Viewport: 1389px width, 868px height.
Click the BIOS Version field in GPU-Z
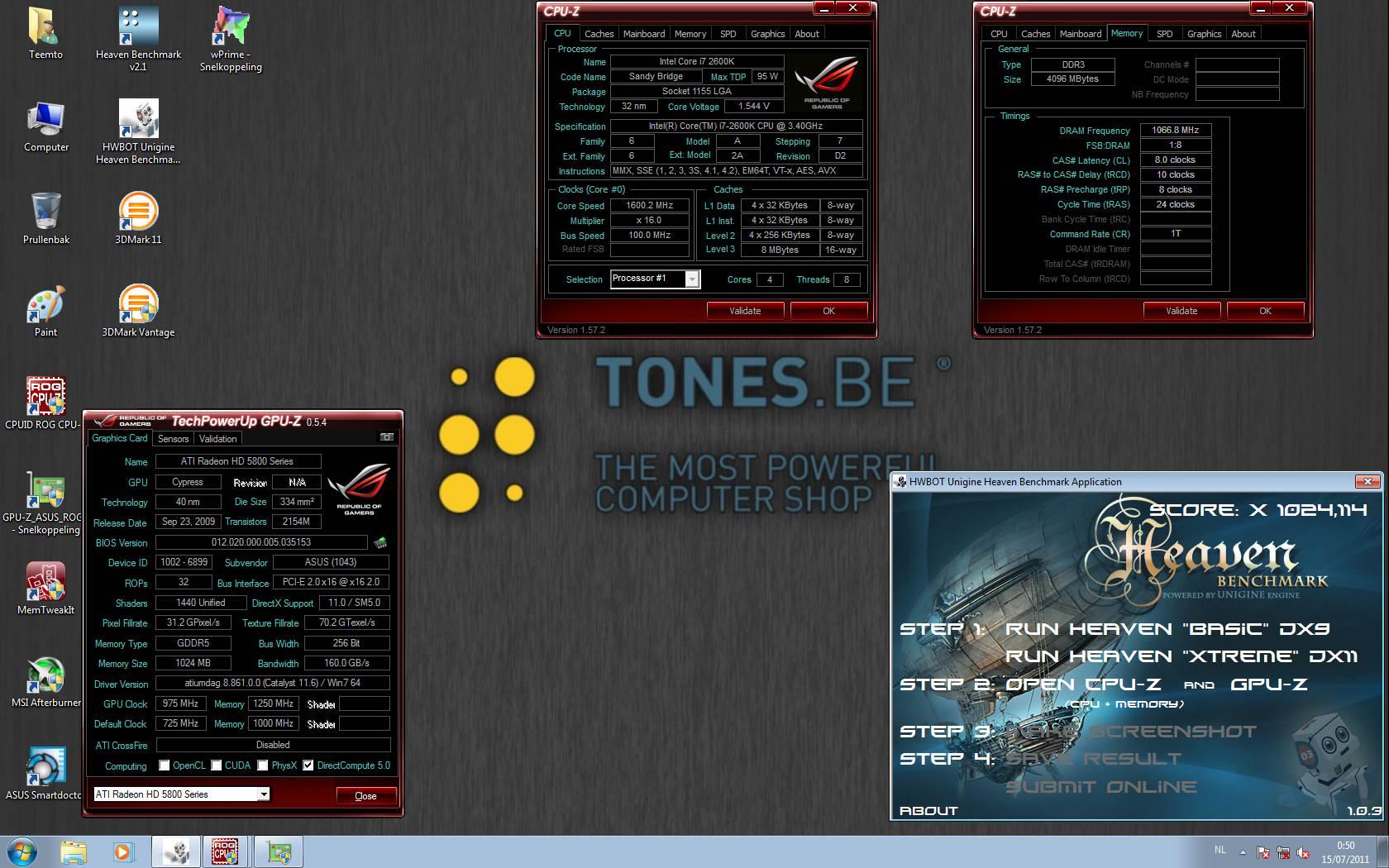point(261,542)
